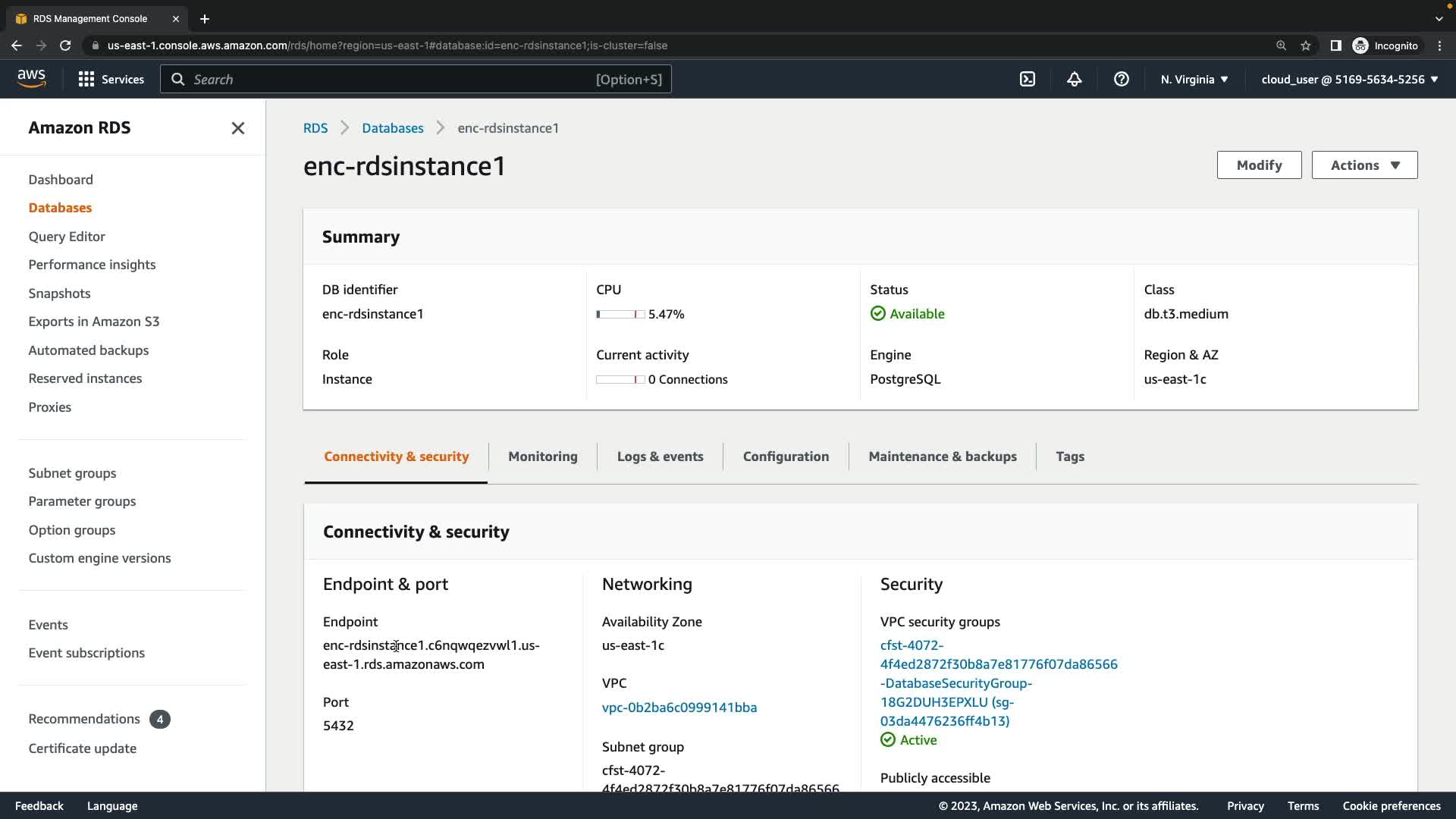Screen dimensions: 1456x819
Task: Open AWS CloudShell terminal icon
Action: (x=1028, y=79)
